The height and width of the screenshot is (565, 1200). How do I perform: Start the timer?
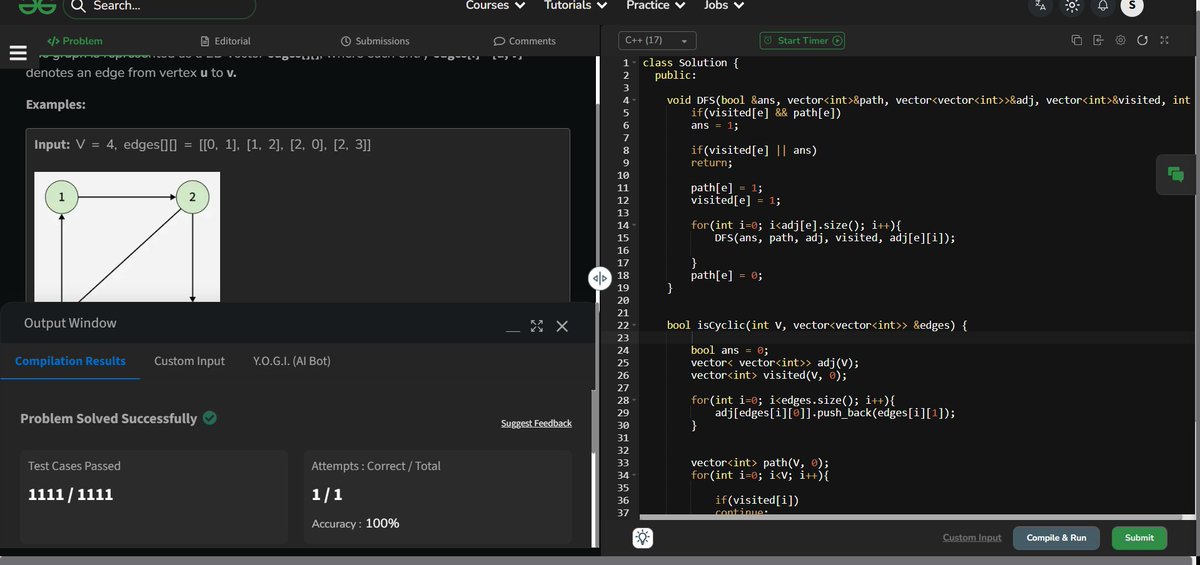coord(803,41)
